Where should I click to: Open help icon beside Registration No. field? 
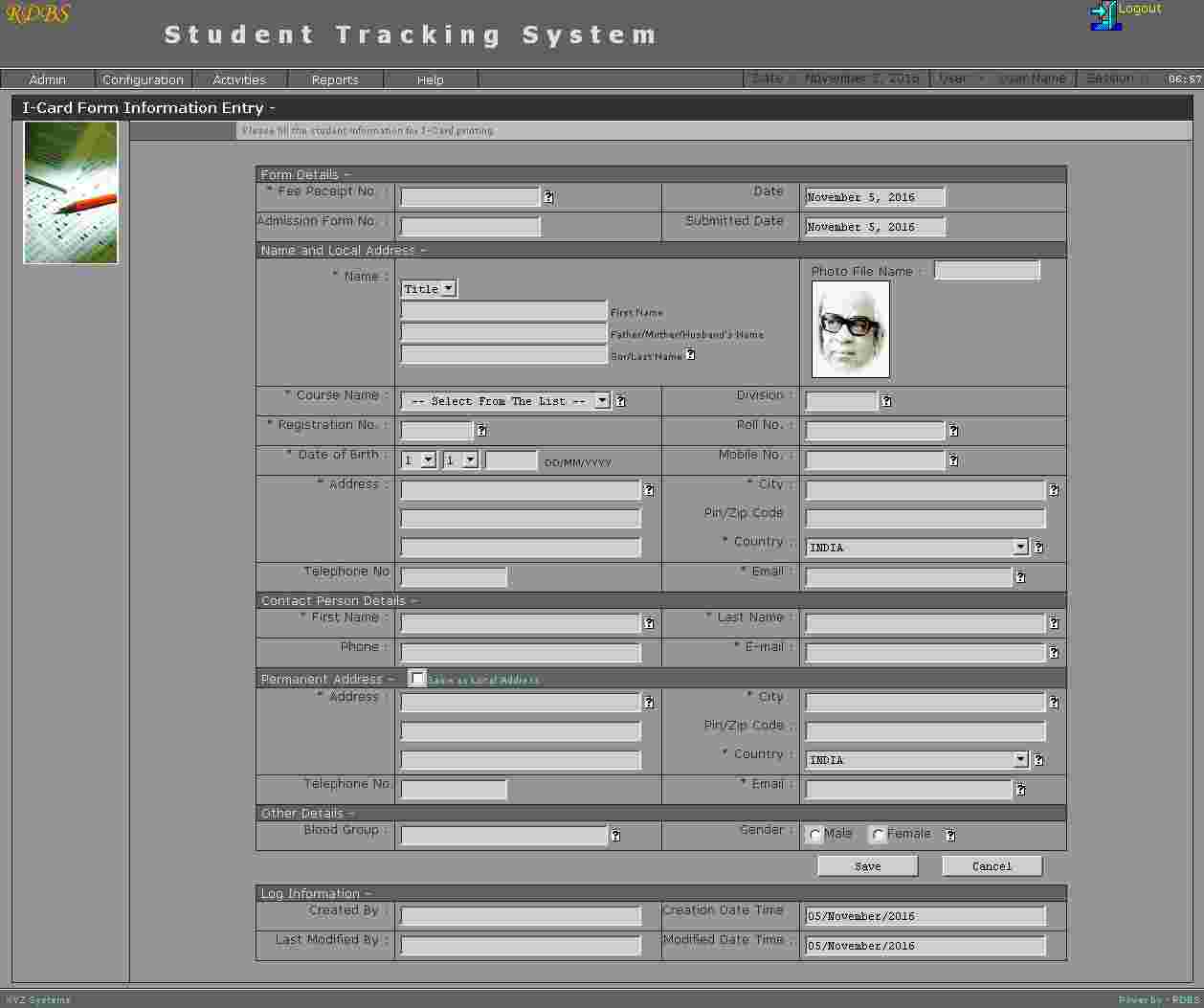(481, 431)
